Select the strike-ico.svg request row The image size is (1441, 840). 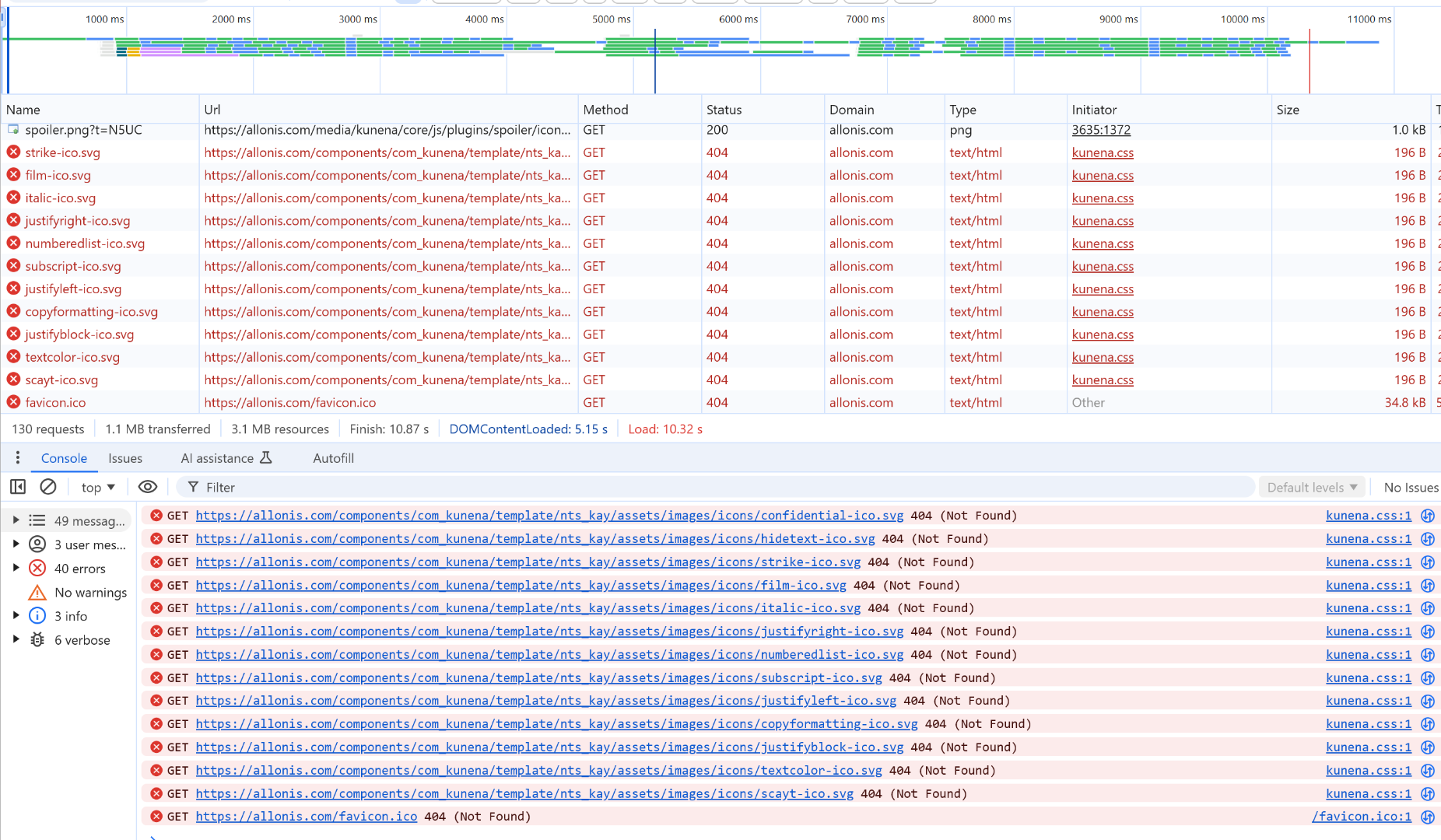pyautogui.click(x=720, y=153)
